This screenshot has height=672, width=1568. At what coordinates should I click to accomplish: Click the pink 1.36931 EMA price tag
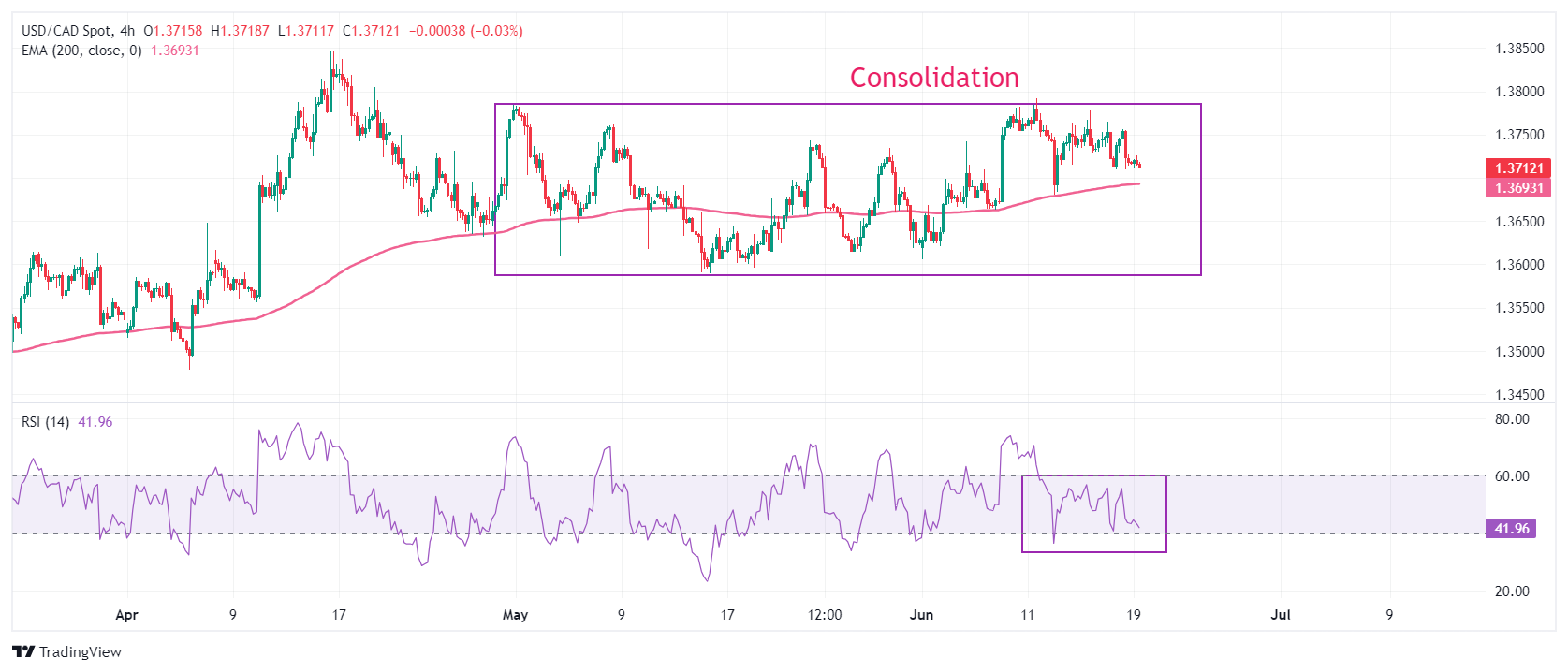(1518, 188)
